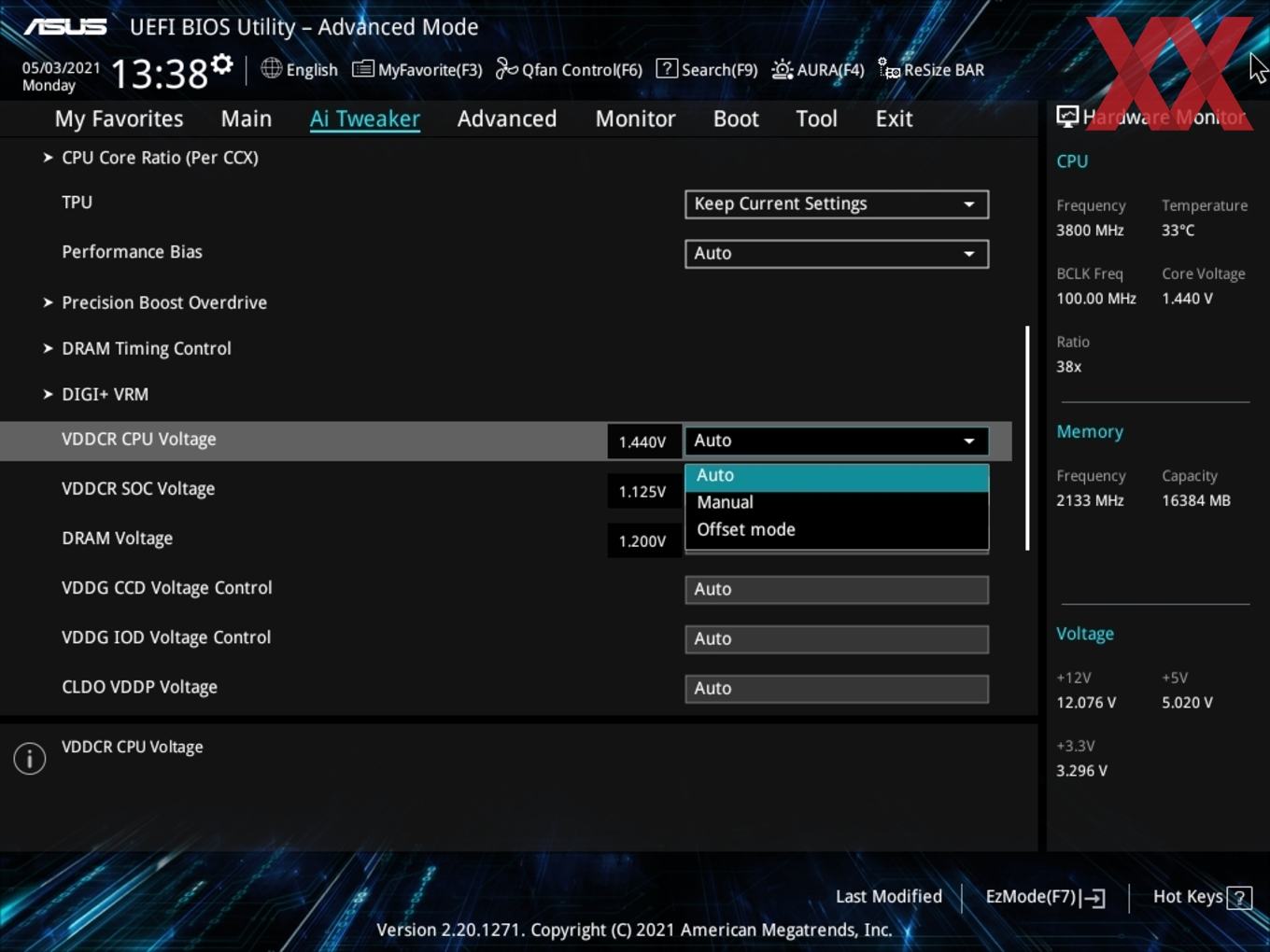
Task: Click VDDG IOD Voltage Control field
Action: (837, 639)
